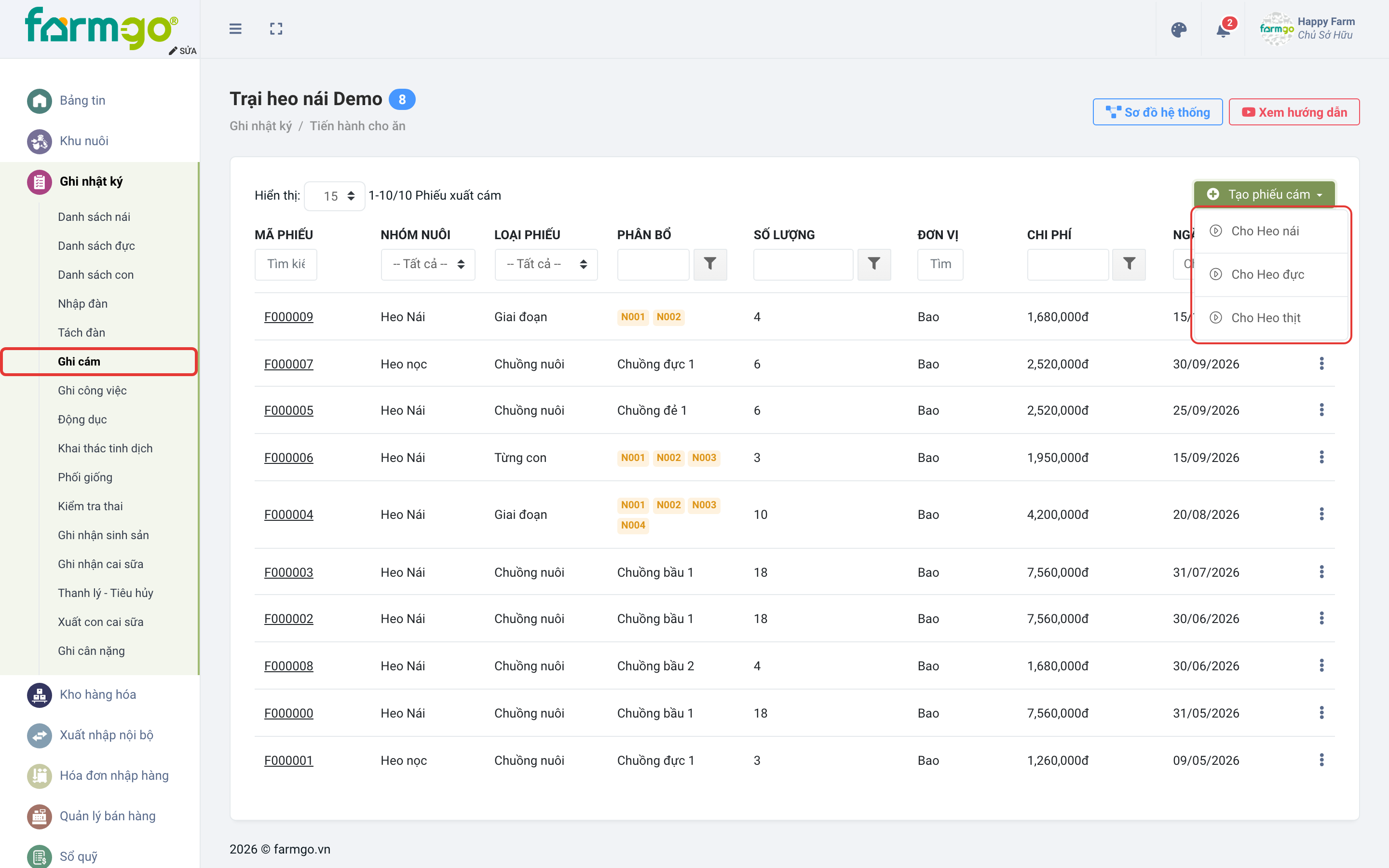The image size is (1389, 868).
Task: Click the Ghi nhật ký breadcrumb link
Action: click(260, 126)
